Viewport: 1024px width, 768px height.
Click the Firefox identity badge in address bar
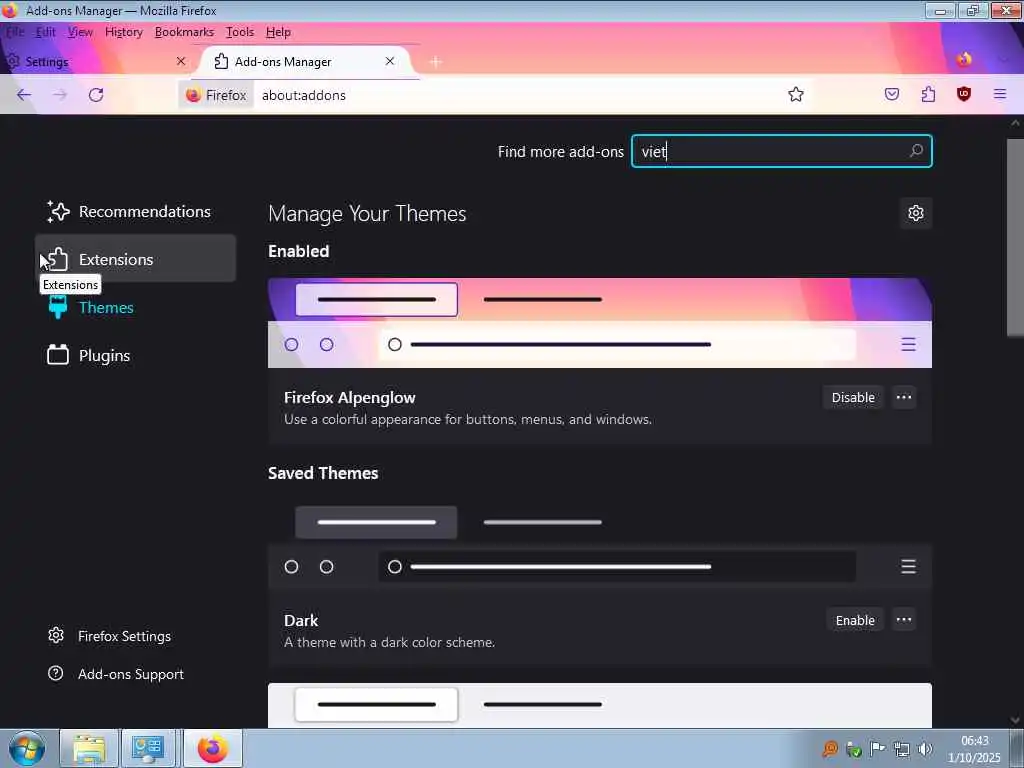tap(216, 95)
